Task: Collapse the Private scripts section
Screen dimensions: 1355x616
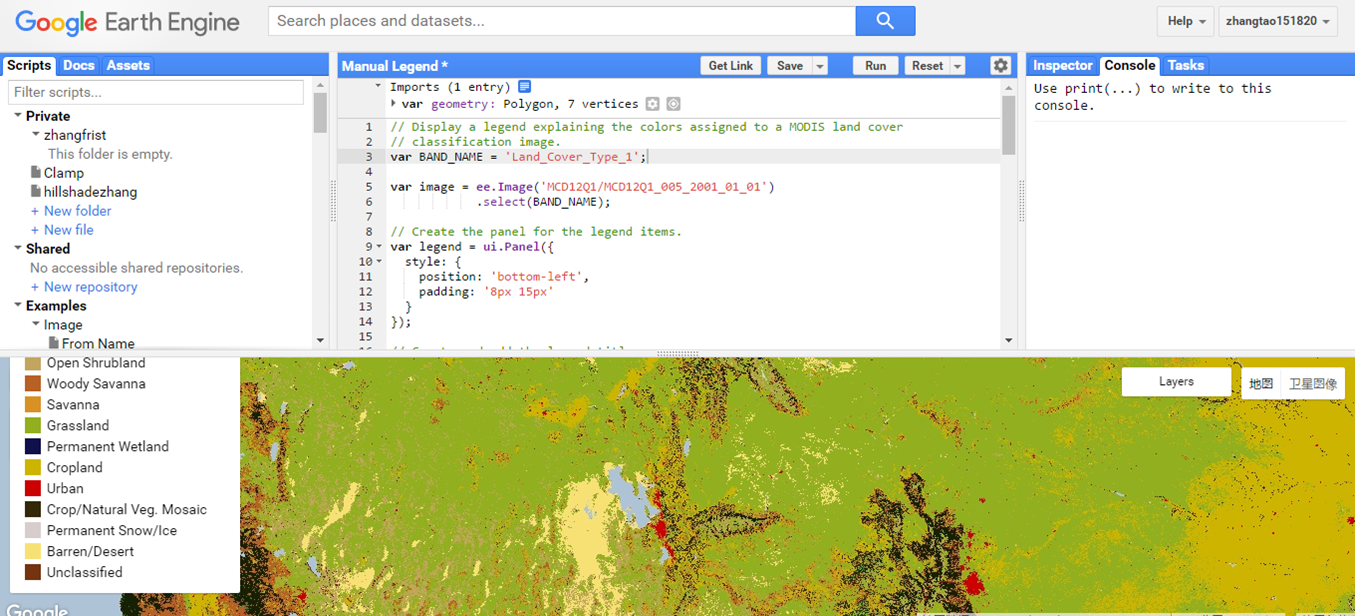Action: [x=18, y=116]
